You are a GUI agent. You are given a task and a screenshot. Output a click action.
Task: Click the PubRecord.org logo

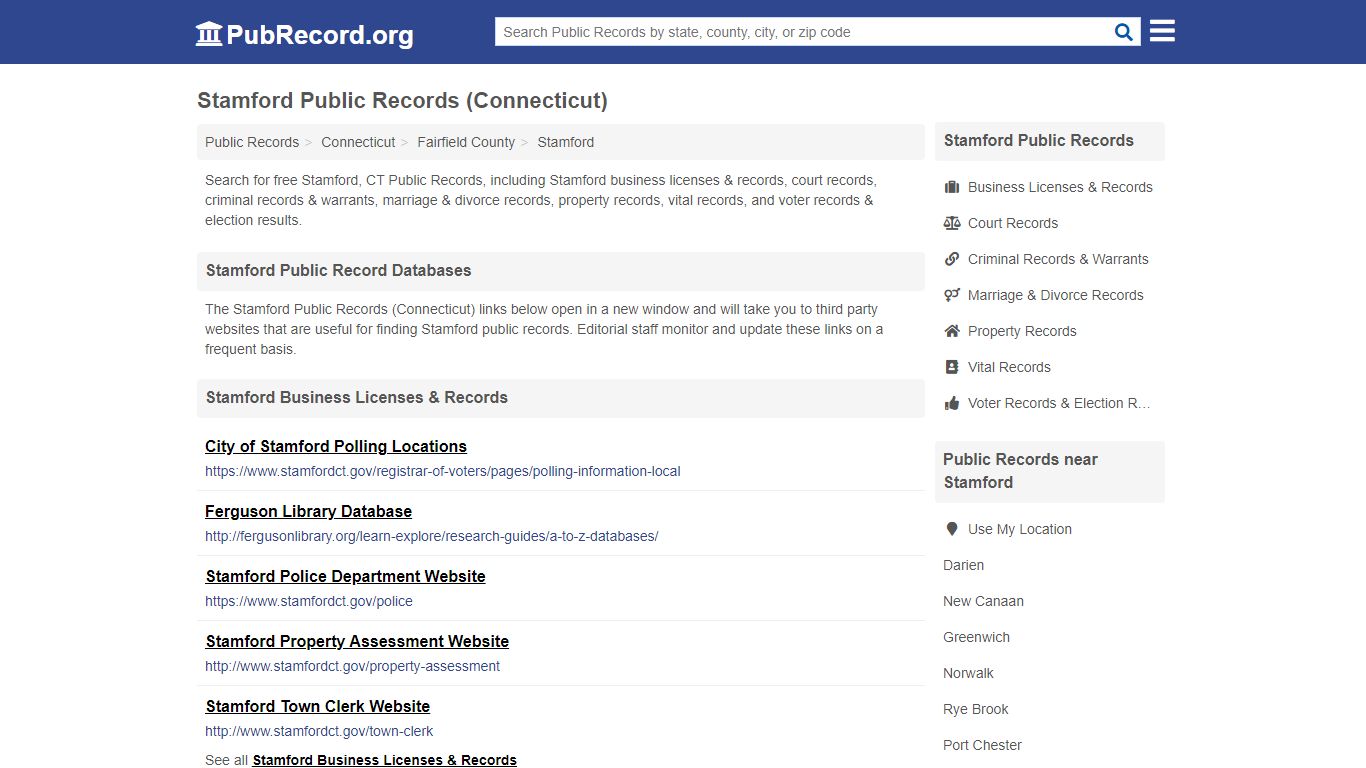(304, 34)
